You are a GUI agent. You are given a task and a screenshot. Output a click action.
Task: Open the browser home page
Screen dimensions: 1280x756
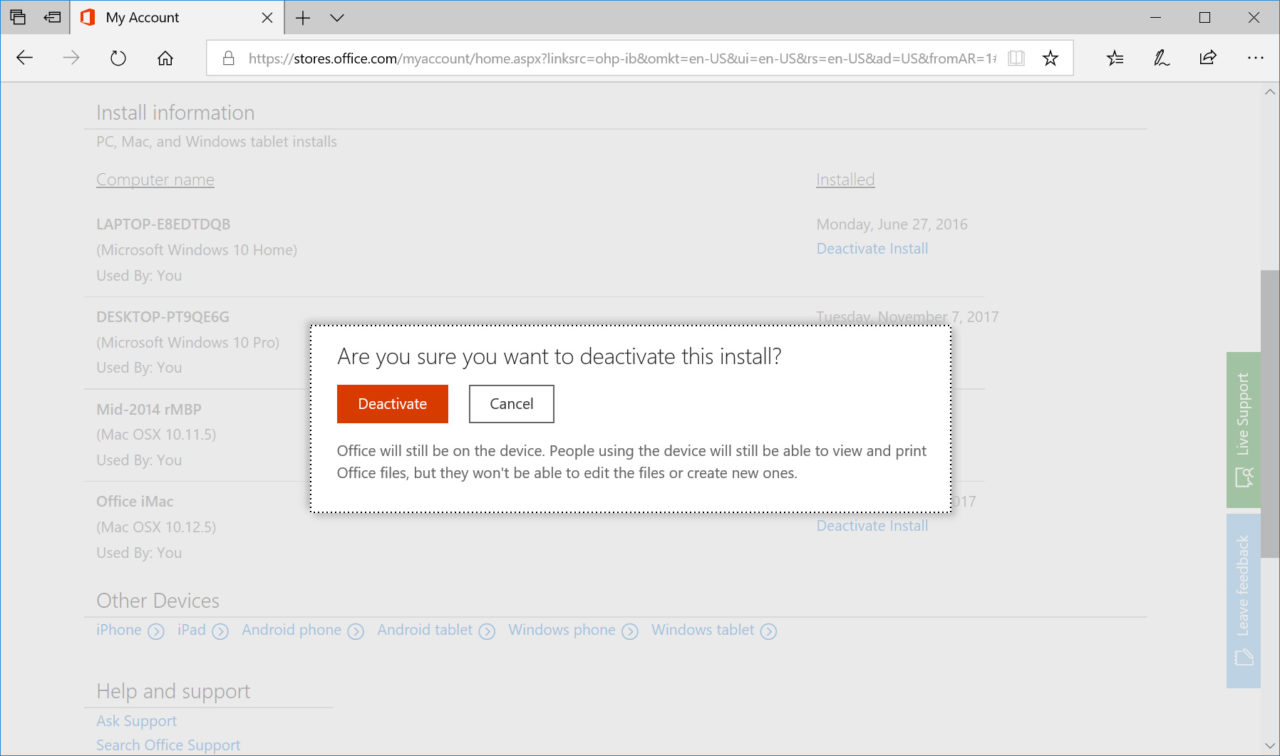[166, 58]
